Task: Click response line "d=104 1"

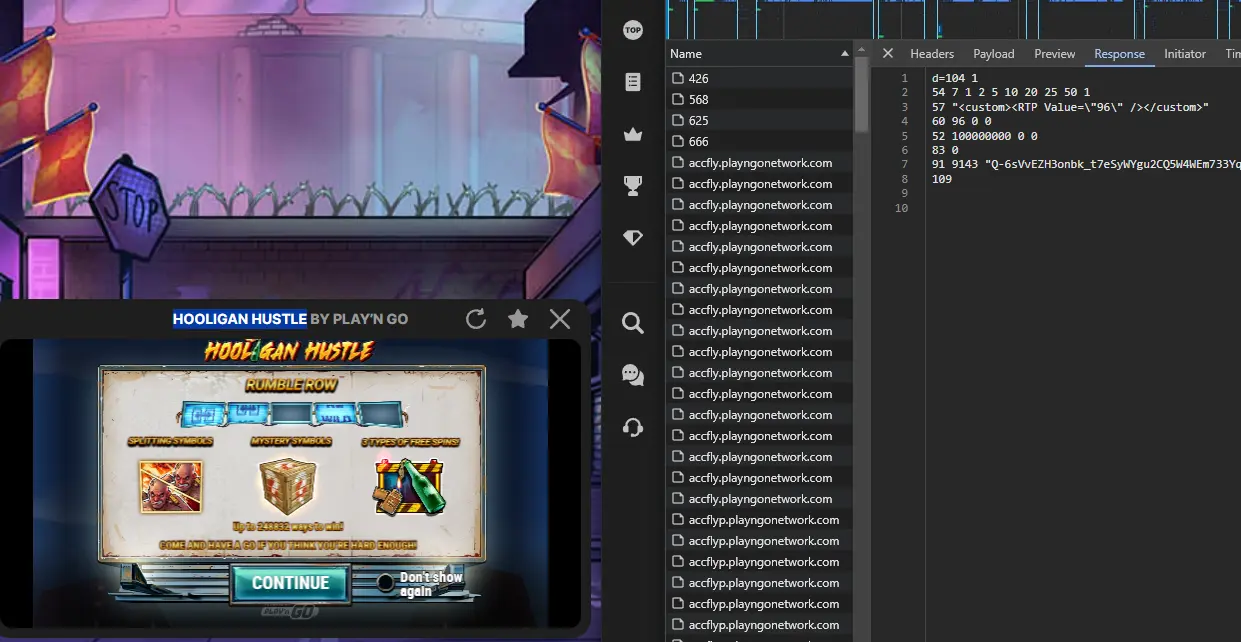Action: click(x=954, y=78)
